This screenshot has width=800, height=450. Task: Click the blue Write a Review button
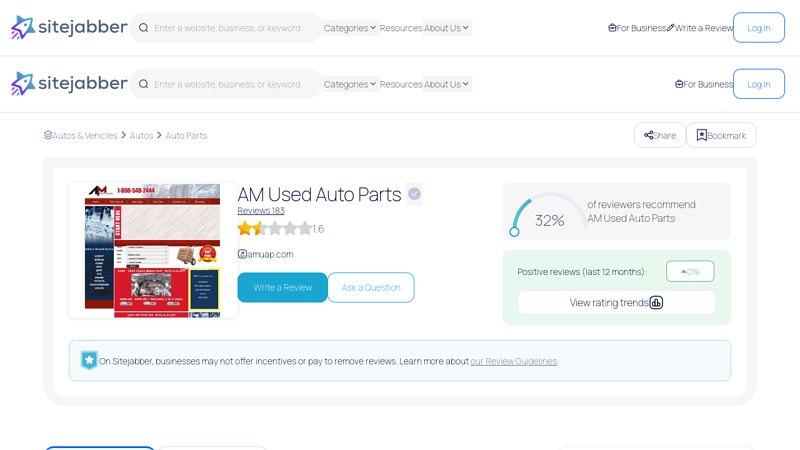point(282,287)
